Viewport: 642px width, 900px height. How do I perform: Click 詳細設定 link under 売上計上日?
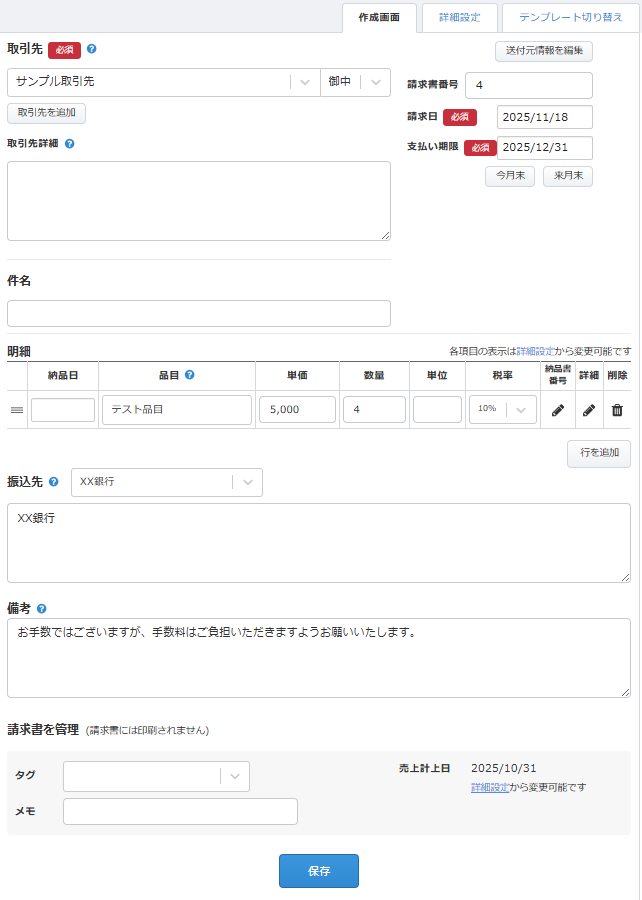[489, 788]
